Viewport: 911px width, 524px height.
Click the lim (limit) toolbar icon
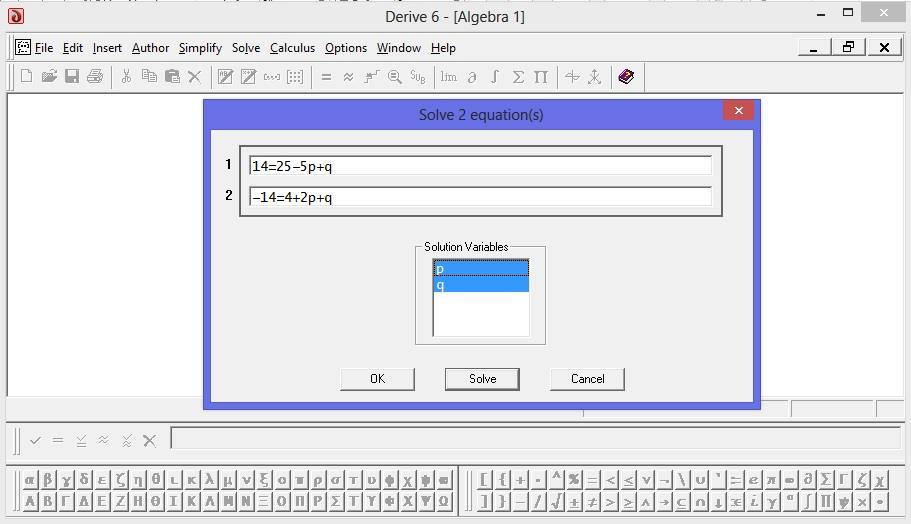[449, 77]
